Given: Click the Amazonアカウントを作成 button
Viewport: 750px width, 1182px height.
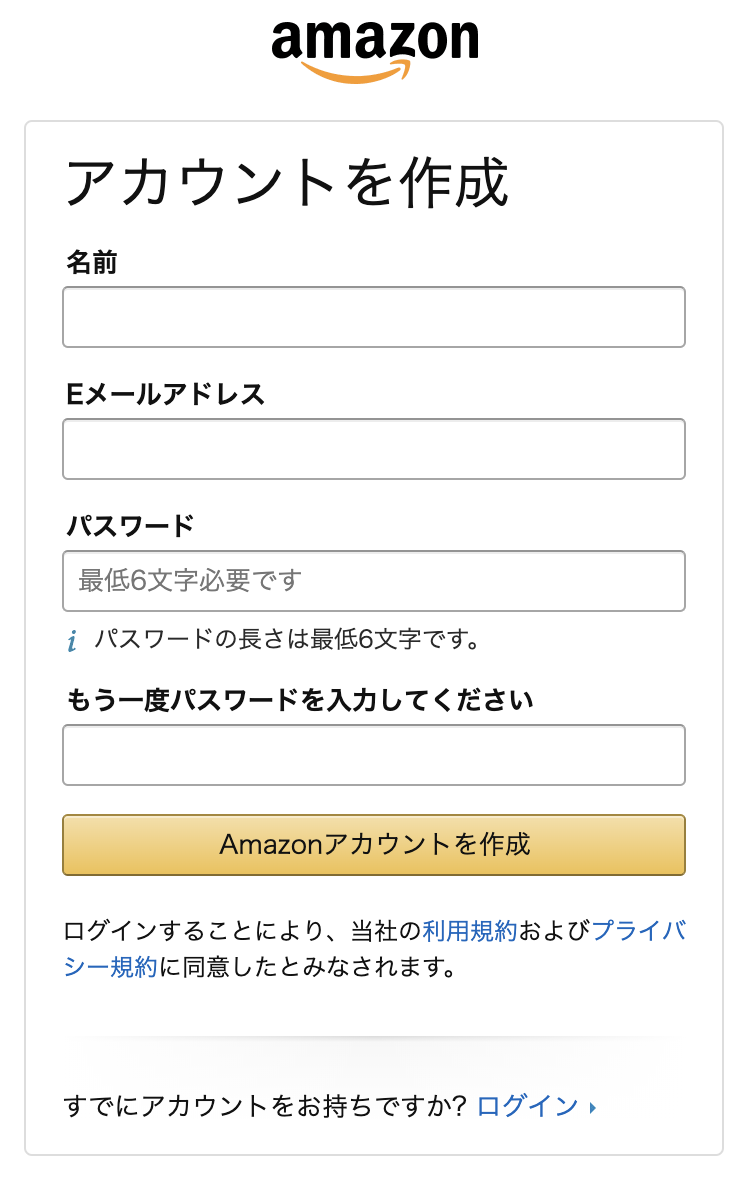Looking at the screenshot, I should point(374,844).
